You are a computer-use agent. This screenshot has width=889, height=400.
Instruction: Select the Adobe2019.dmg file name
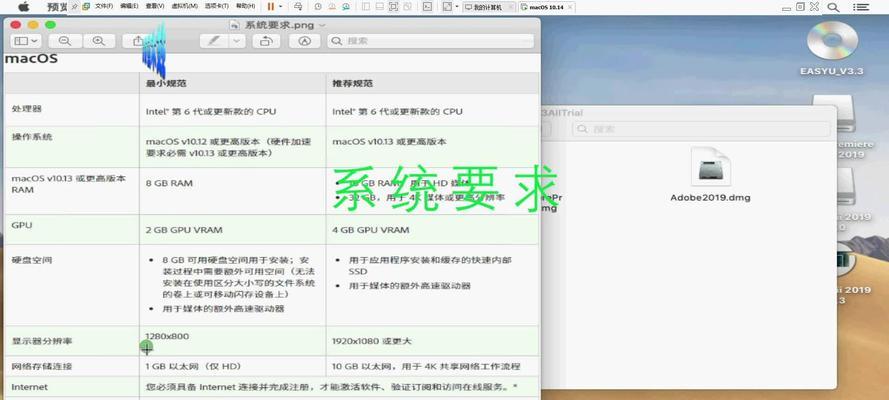click(710, 198)
